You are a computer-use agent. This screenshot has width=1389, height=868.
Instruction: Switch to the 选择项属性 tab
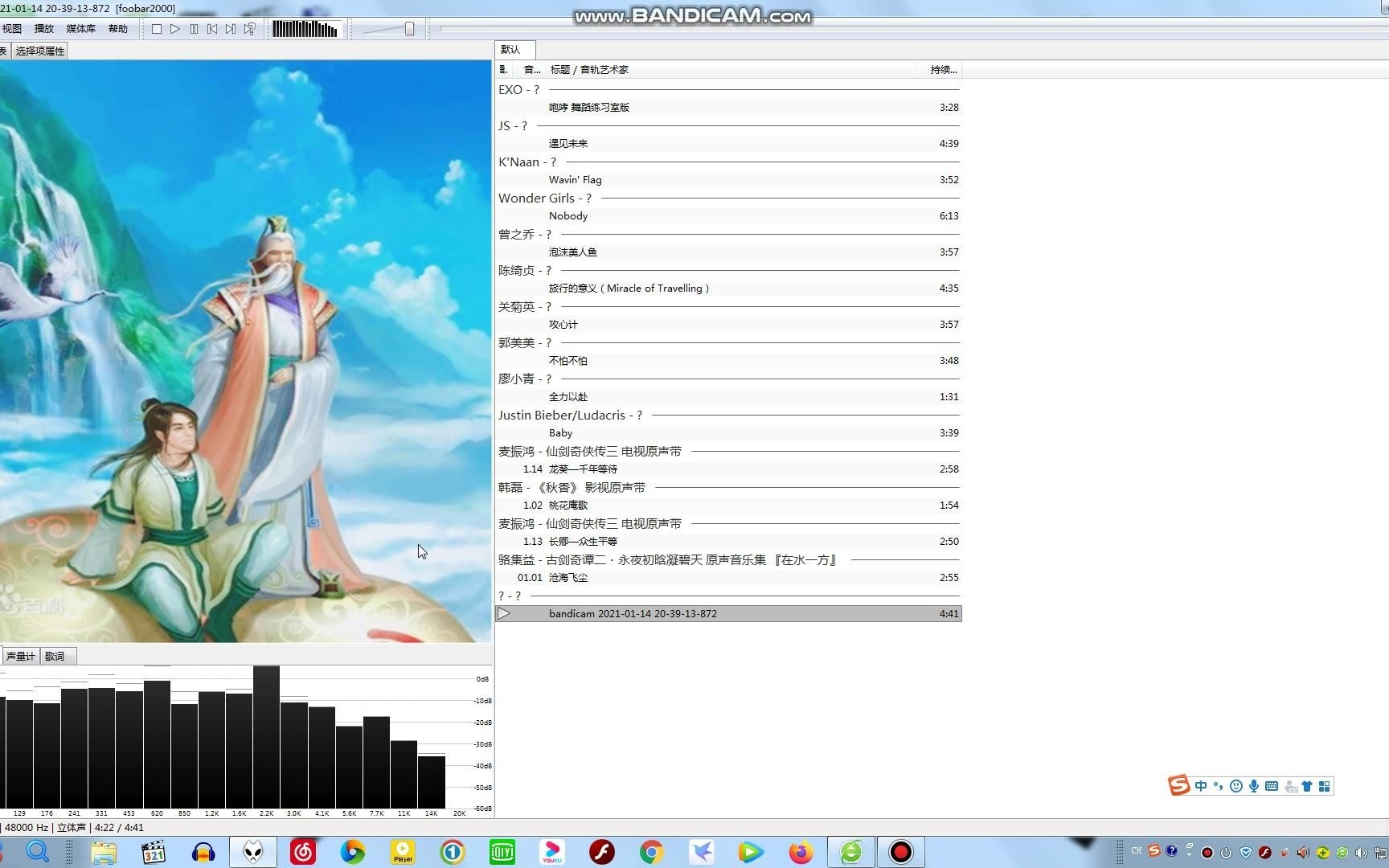point(39,51)
